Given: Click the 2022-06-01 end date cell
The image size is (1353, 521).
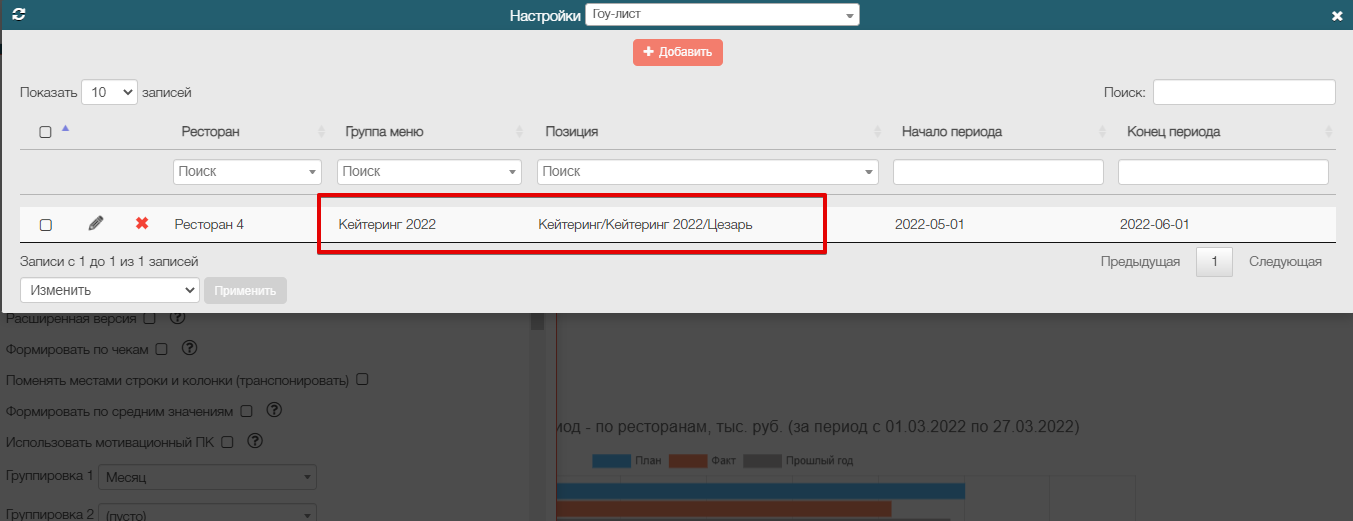Looking at the screenshot, I should click(x=1154, y=225).
